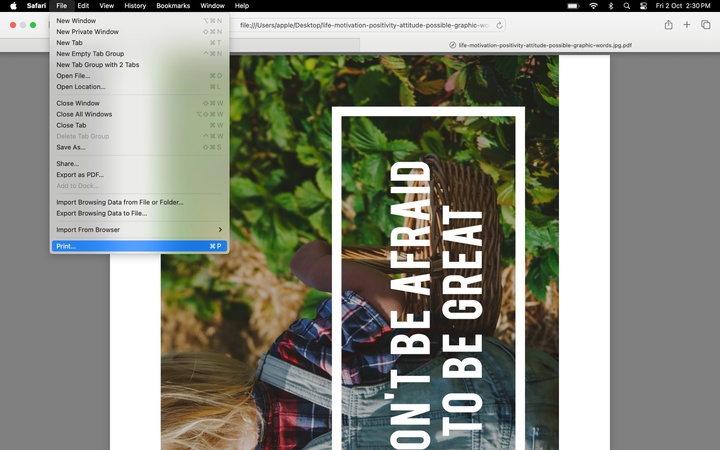
Task: Select Close Window entry
Action: pyautogui.click(x=139, y=103)
